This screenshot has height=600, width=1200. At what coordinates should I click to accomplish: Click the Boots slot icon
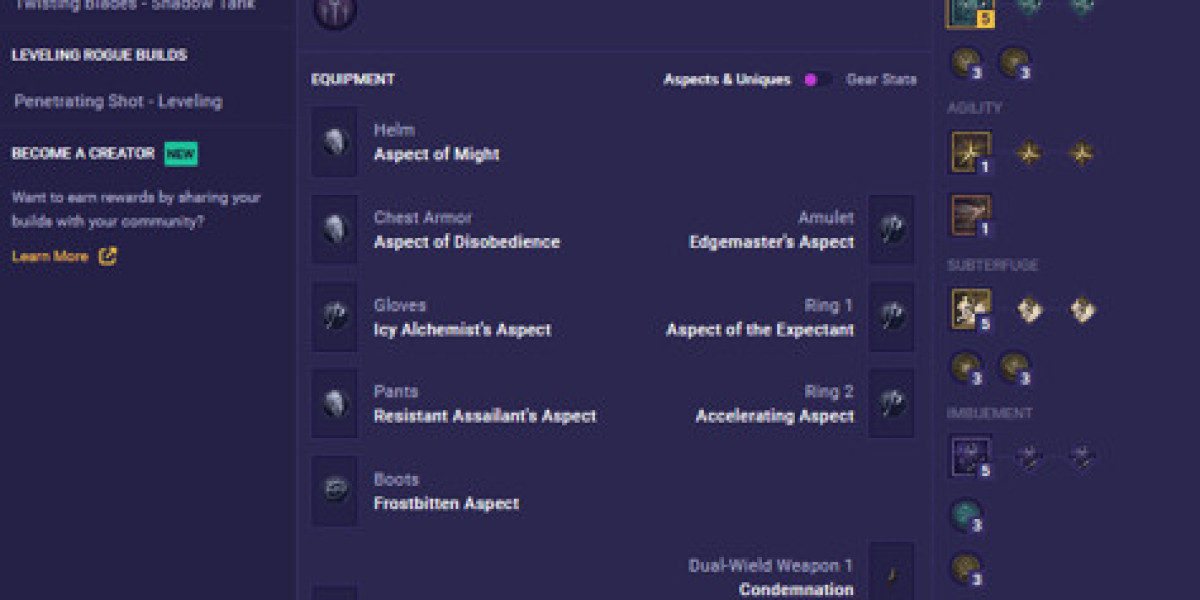click(x=334, y=491)
